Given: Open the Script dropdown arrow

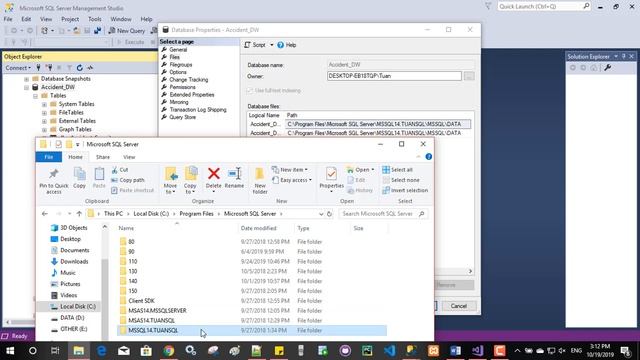Looking at the screenshot, I should pos(271,45).
